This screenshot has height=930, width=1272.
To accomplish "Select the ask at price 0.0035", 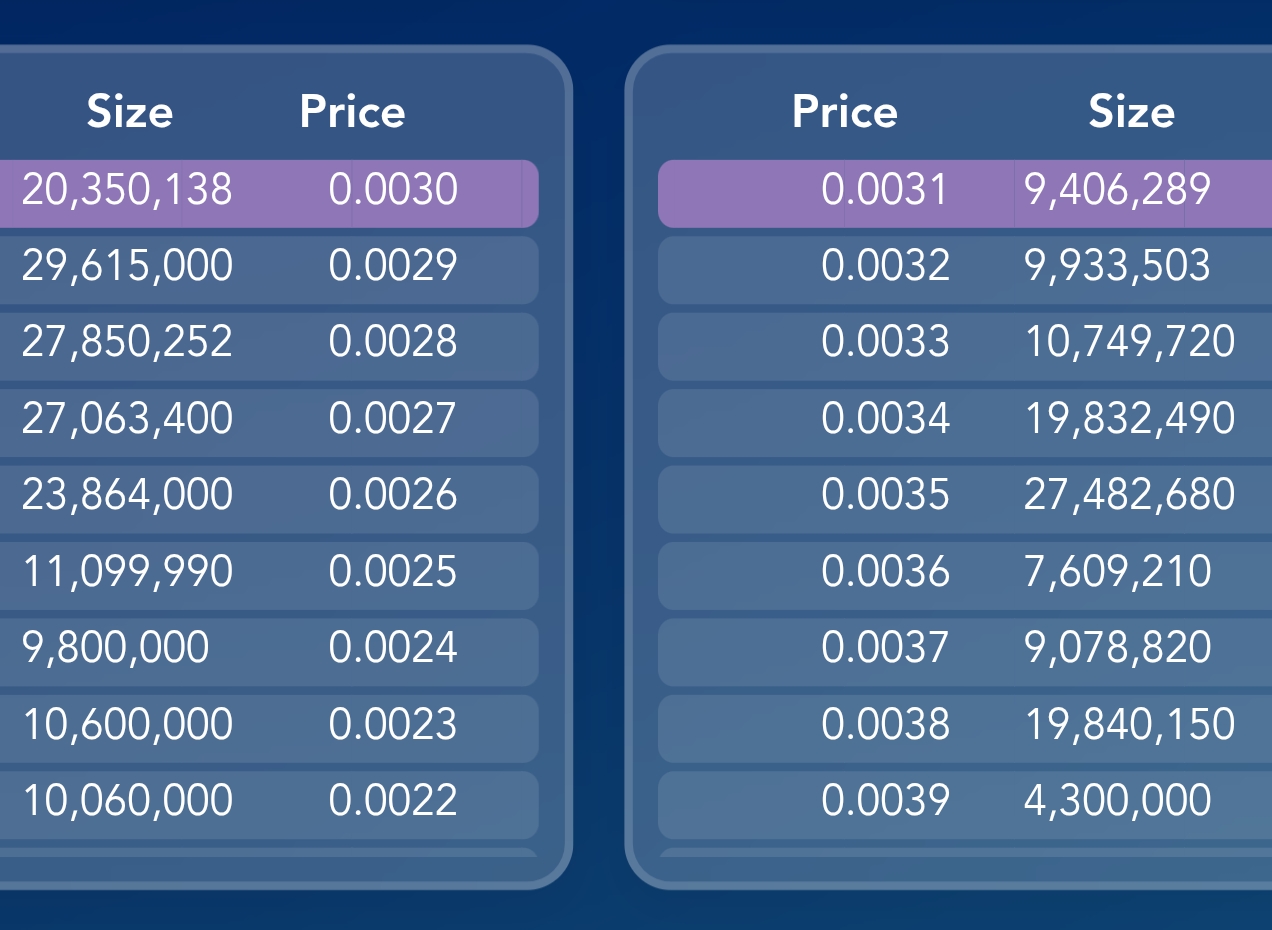I will [965, 499].
